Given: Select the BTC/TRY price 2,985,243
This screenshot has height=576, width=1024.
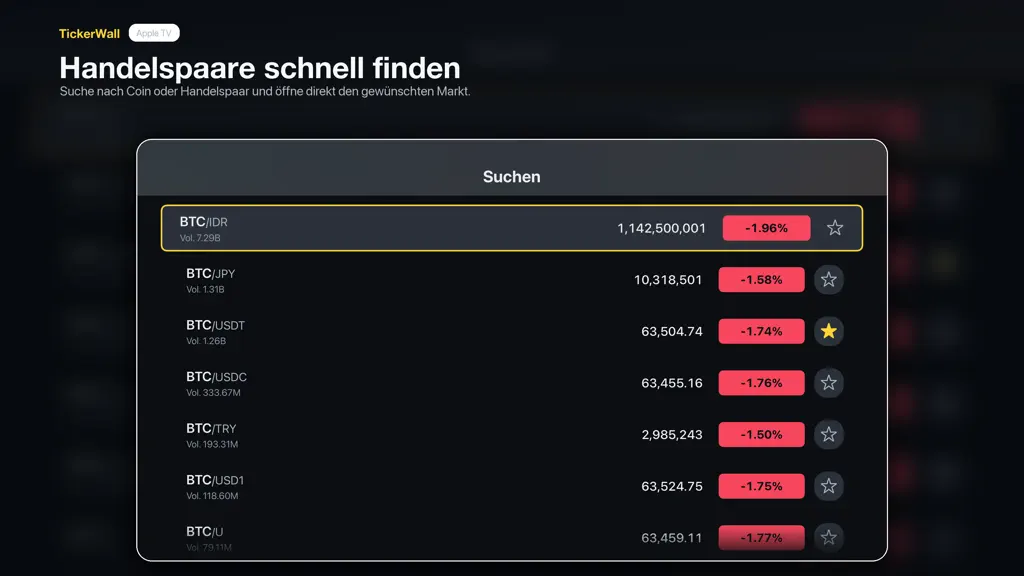Looking at the screenshot, I should (672, 434).
